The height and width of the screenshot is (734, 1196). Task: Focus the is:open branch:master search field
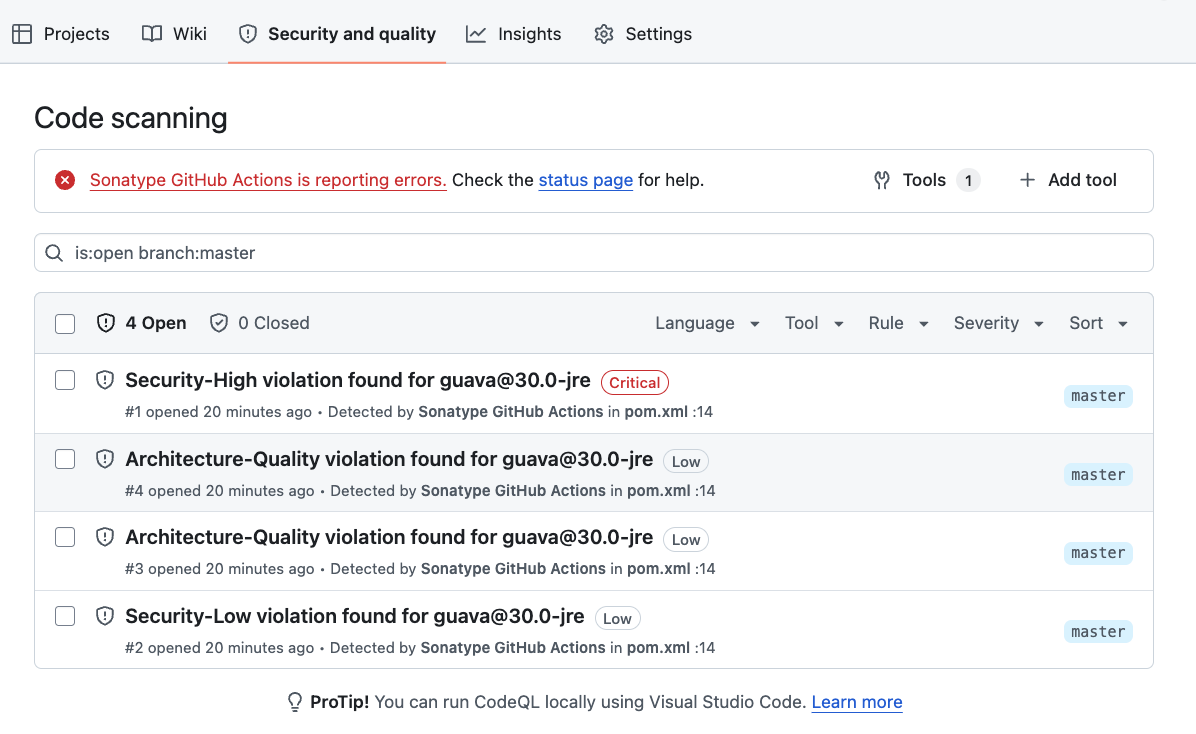[x=593, y=253]
